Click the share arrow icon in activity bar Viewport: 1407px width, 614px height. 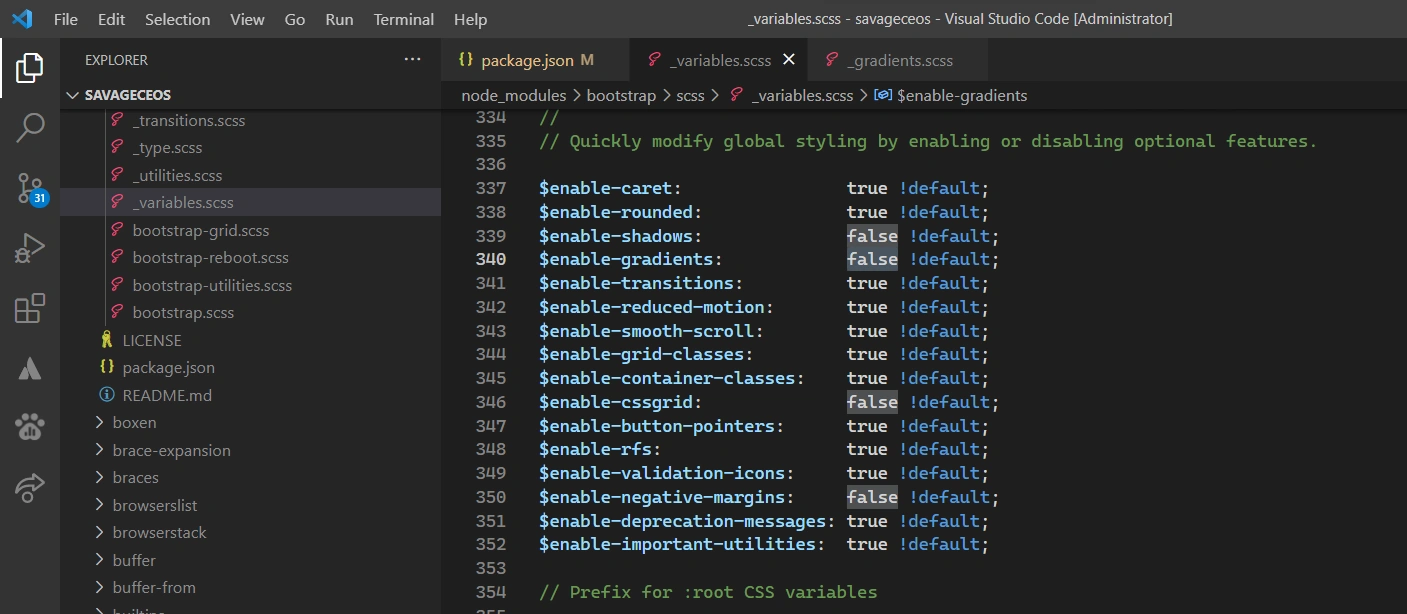29,488
